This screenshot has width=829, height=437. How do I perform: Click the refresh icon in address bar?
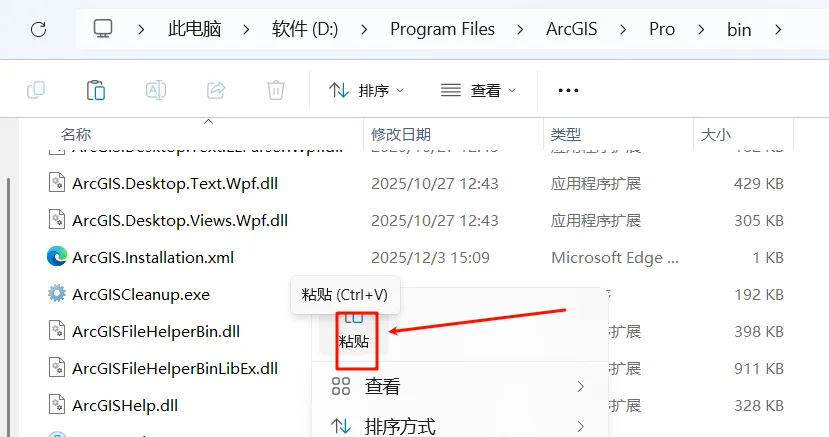39,29
